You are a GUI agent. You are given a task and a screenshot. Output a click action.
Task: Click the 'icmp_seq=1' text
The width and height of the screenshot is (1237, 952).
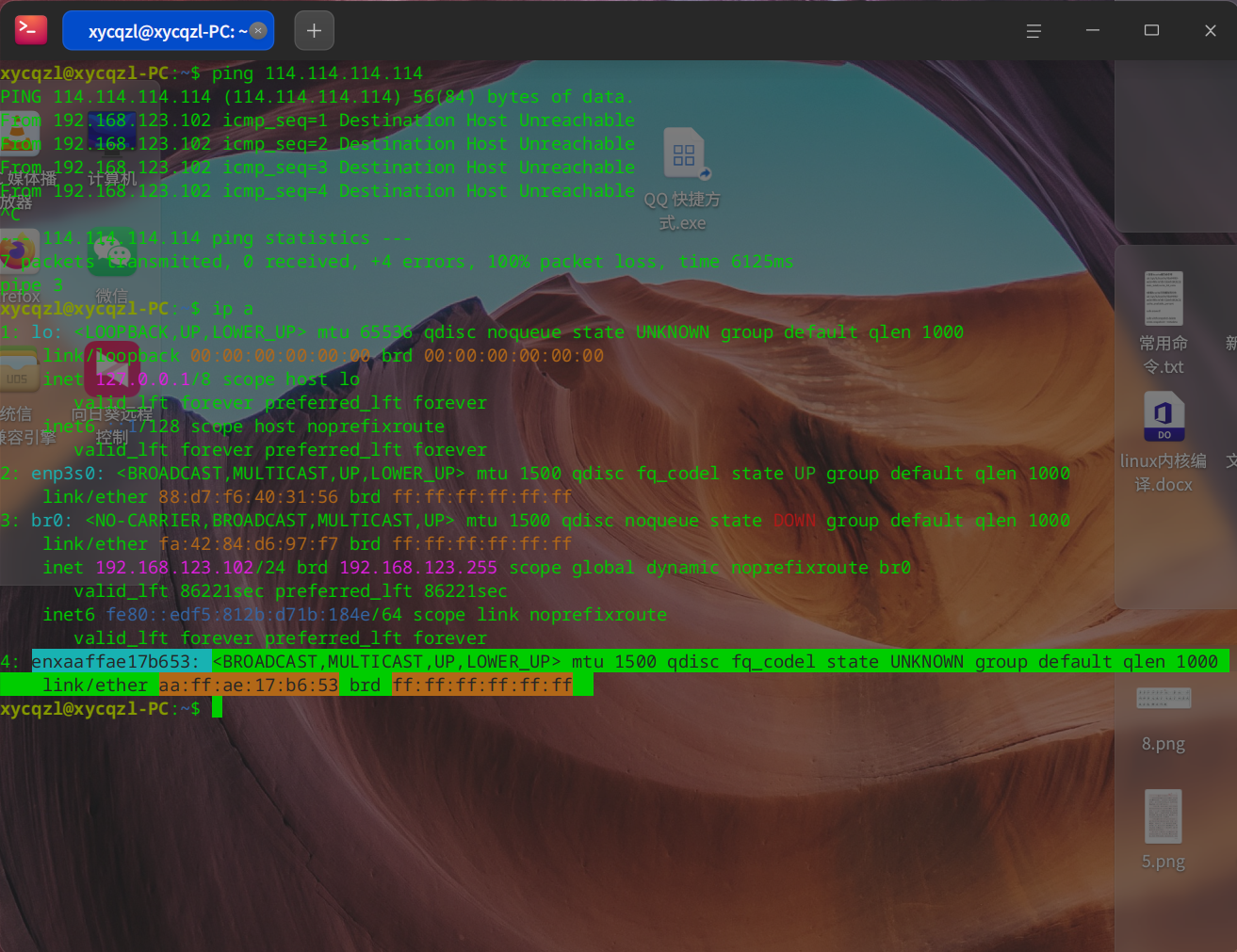[275, 121]
